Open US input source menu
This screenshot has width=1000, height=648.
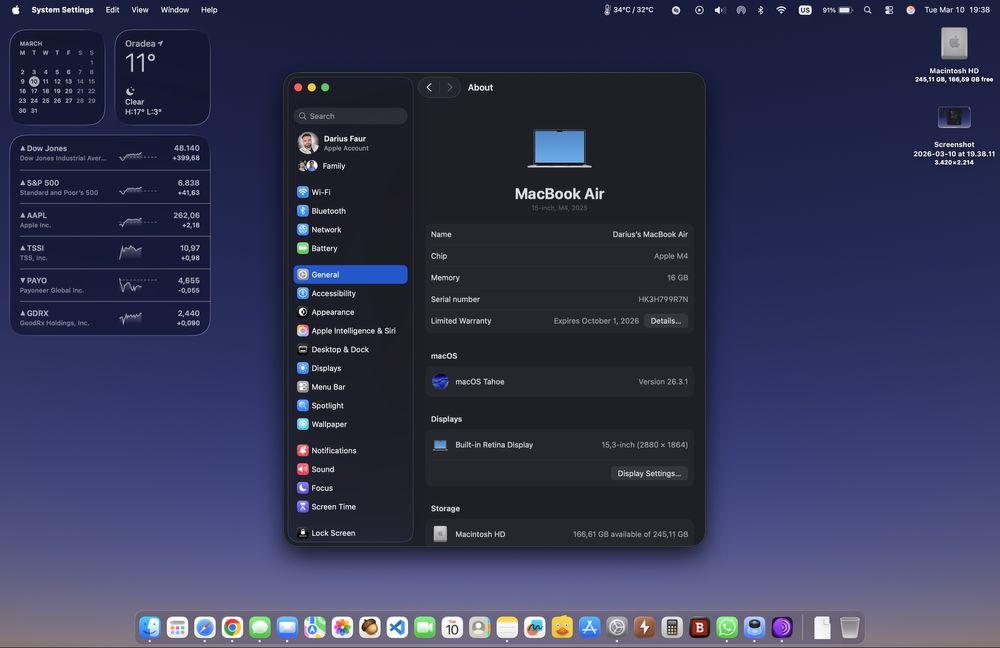click(x=805, y=10)
